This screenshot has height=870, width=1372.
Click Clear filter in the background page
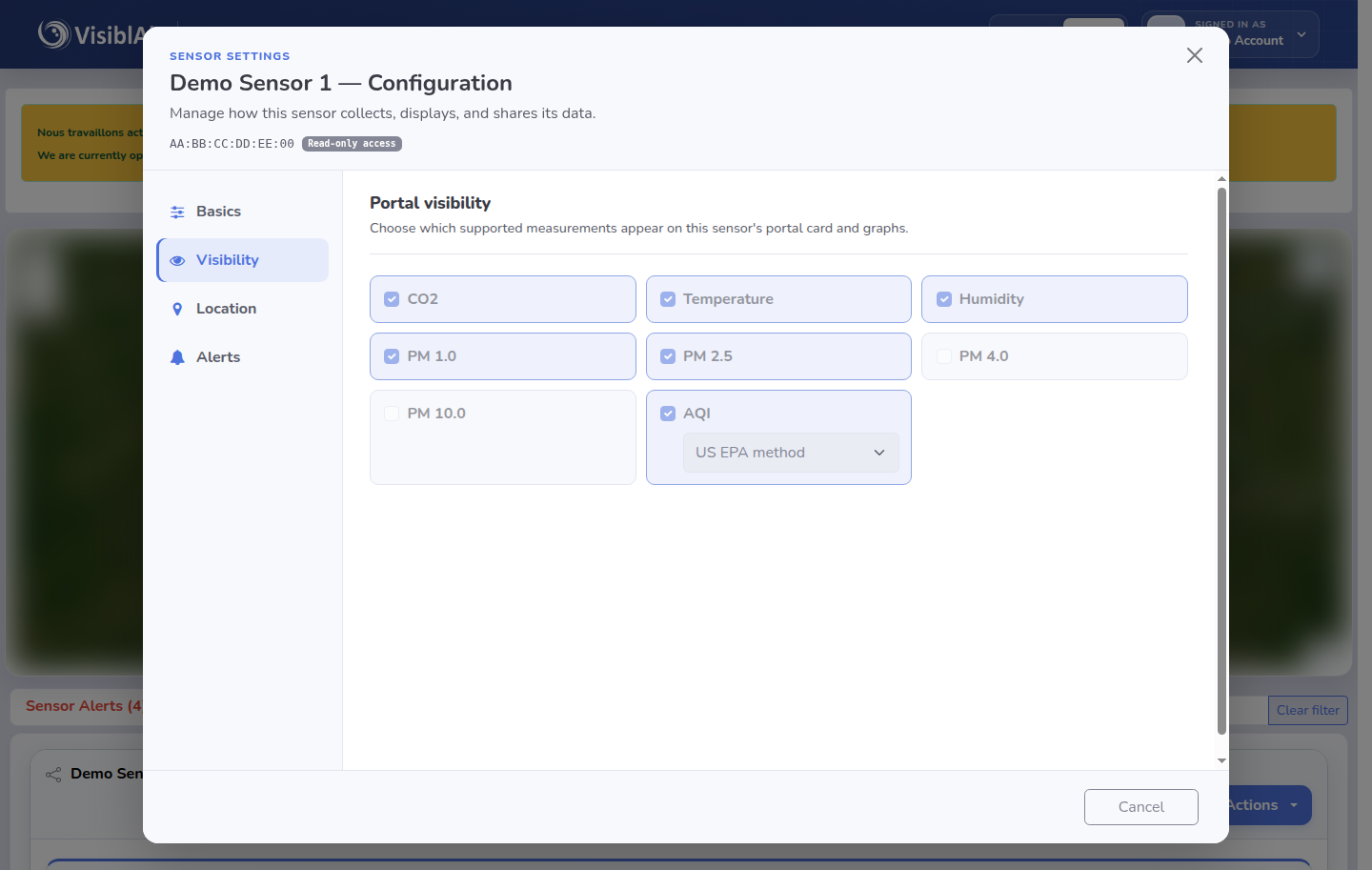click(x=1308, y=710)
